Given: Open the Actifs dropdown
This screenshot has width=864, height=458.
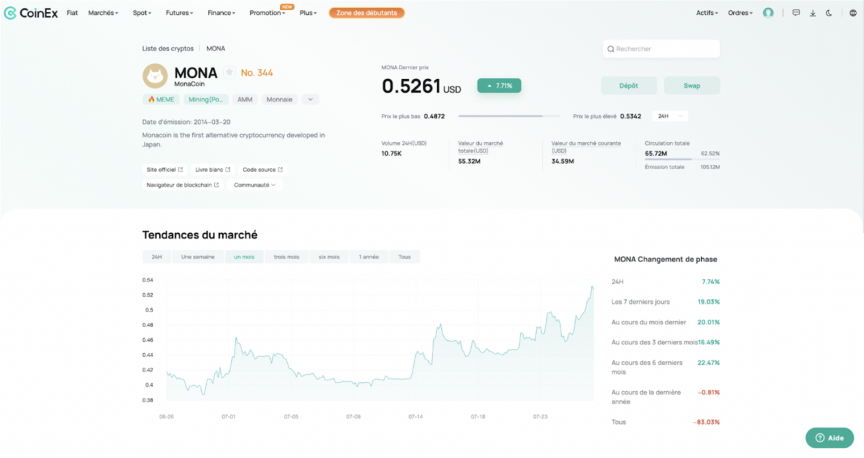Looking at the screenshot, I should tap(707, 13).
